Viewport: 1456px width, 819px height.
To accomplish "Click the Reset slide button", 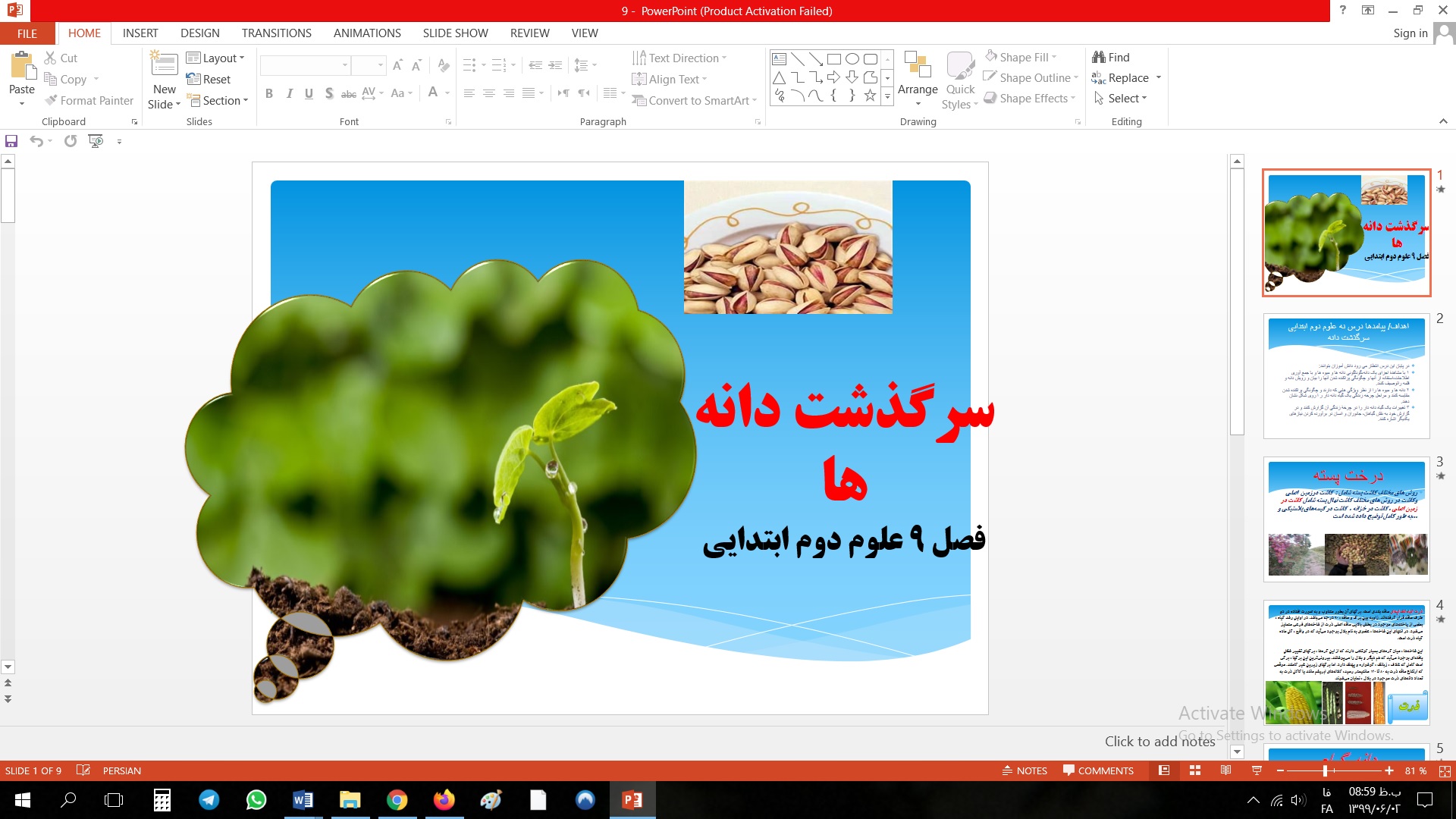I will 209,80.
